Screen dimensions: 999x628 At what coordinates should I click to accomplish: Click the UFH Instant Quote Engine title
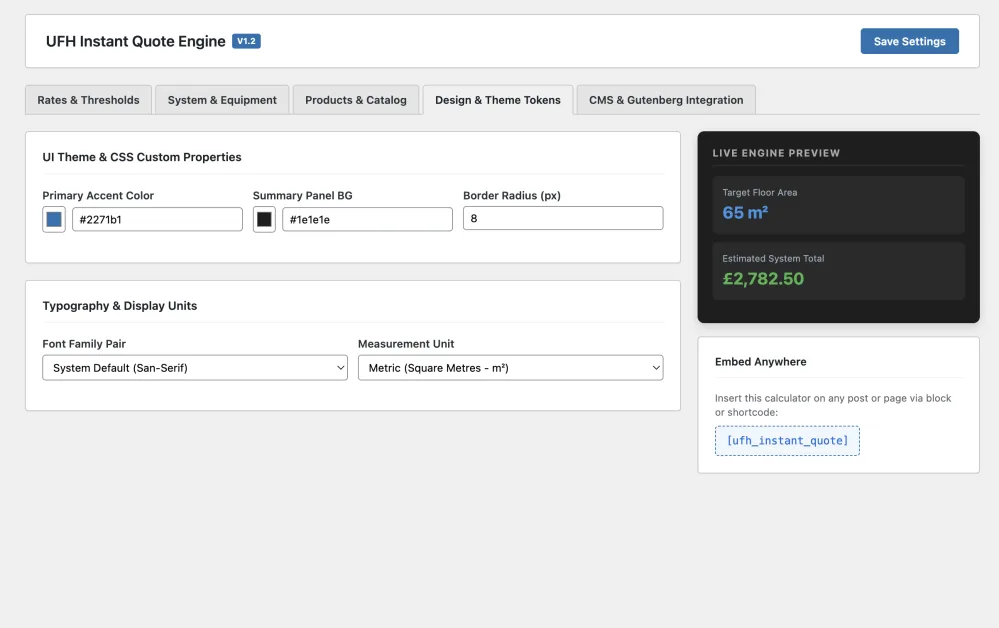pyautogui.click(x=136, y=41)
